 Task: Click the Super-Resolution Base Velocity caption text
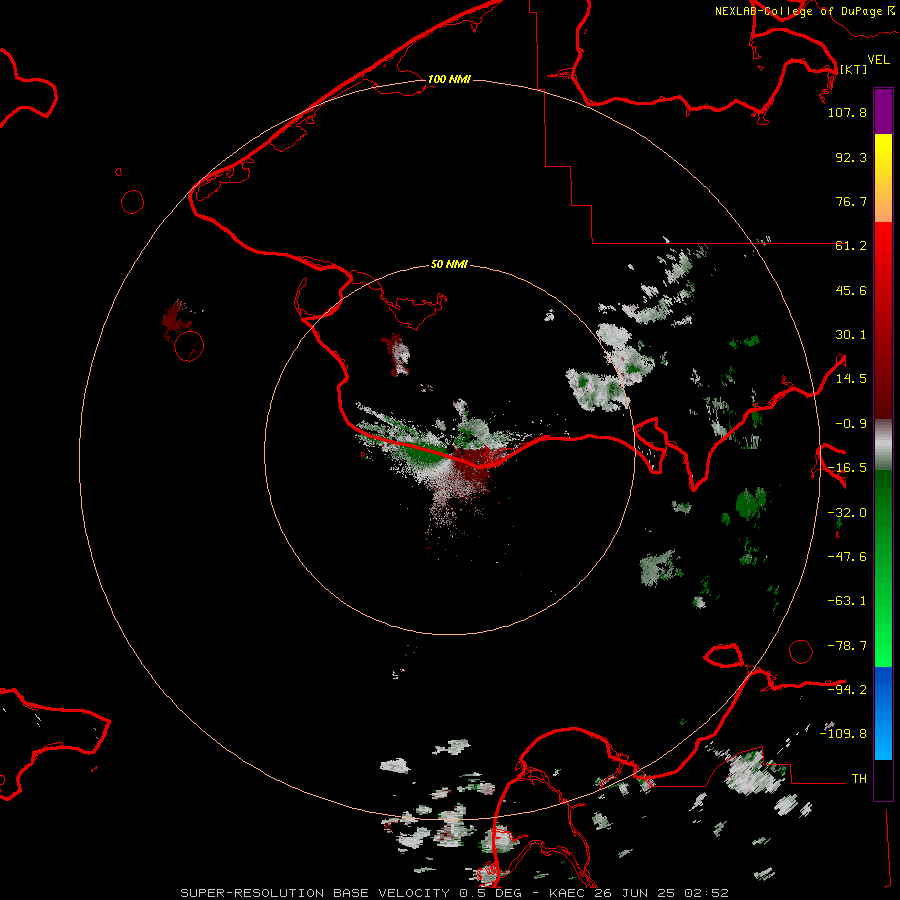click(x=455, y=893)
